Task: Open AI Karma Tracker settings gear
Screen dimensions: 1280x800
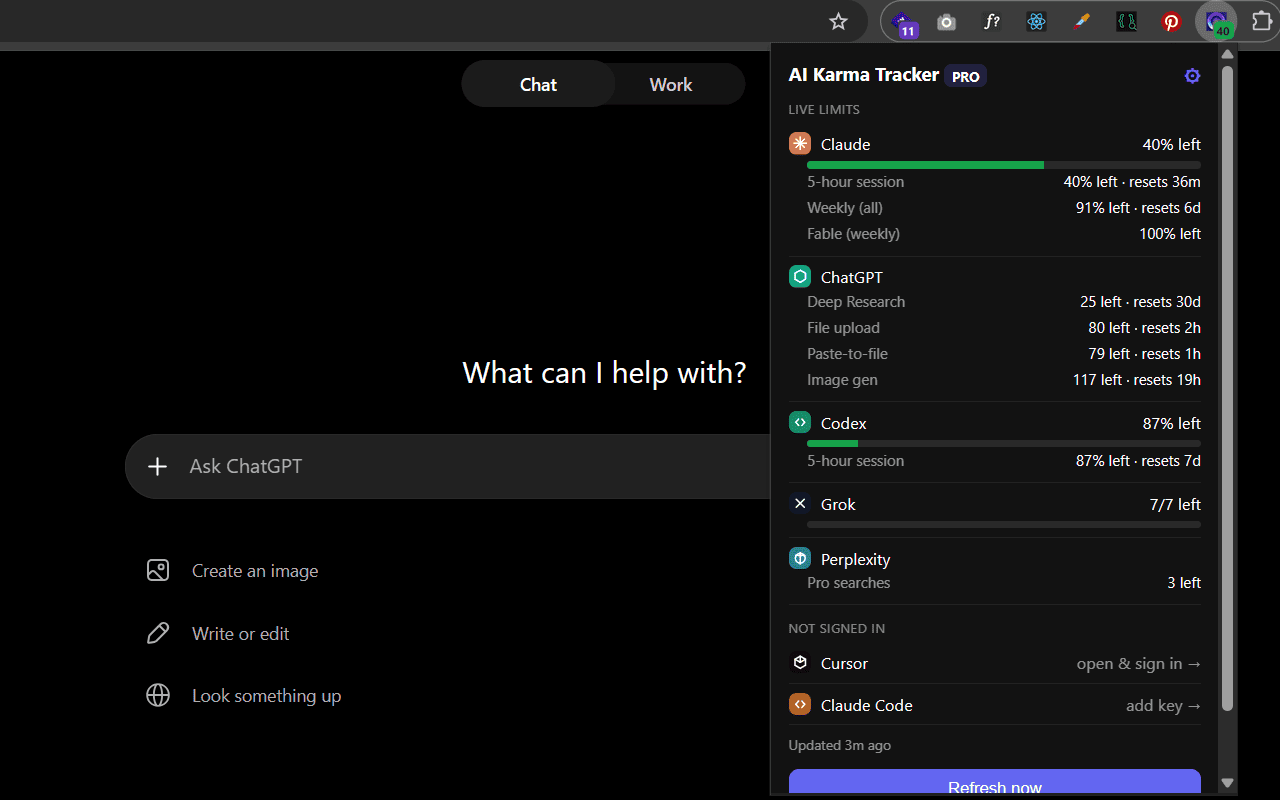Action: tap(1192, 76)
